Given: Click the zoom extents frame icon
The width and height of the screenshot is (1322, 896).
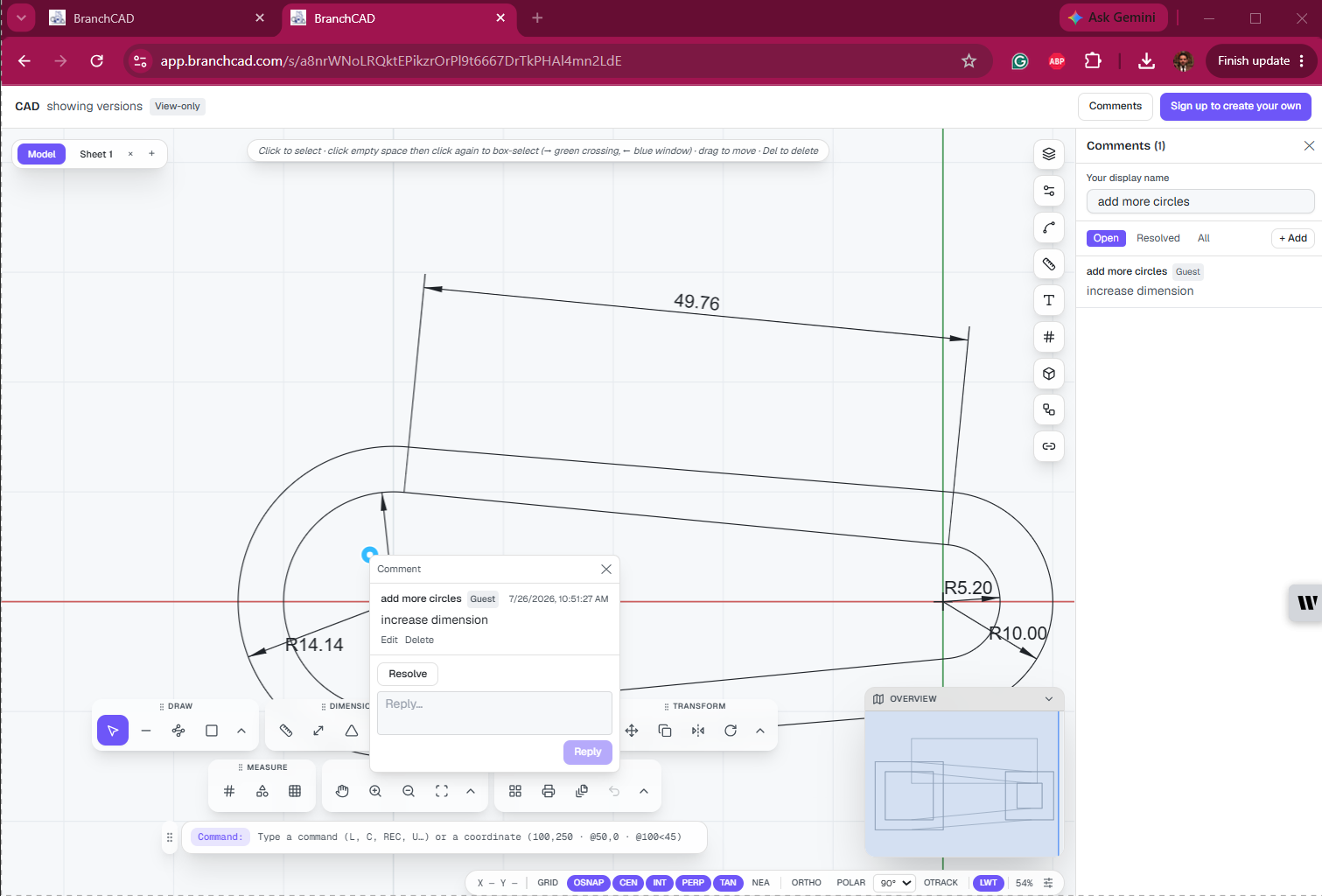Looking at the screenshot, I should point(442,791).
